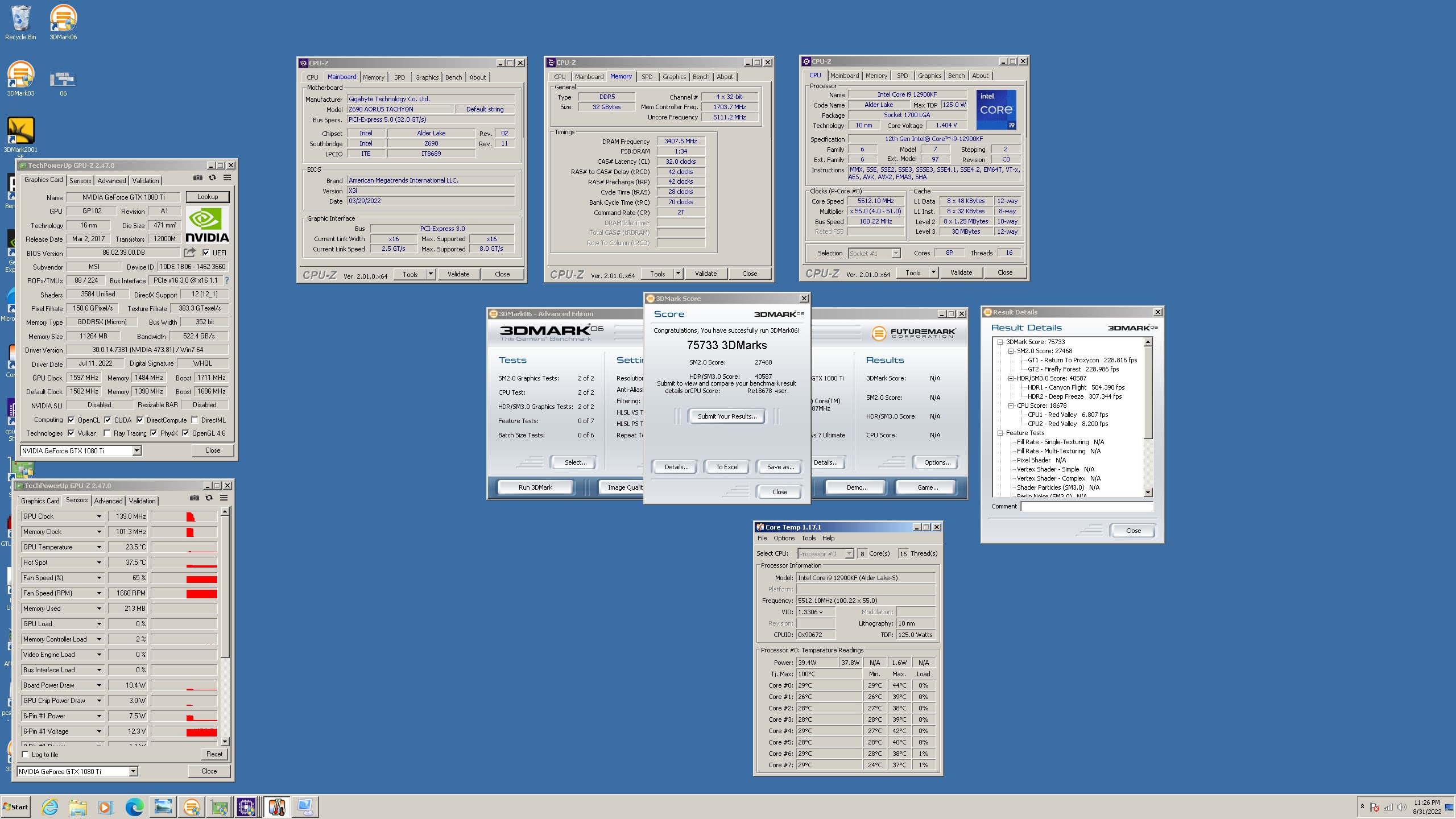
Task: Toggle the DirectCompute checkbox
Action: click(140, 420)
